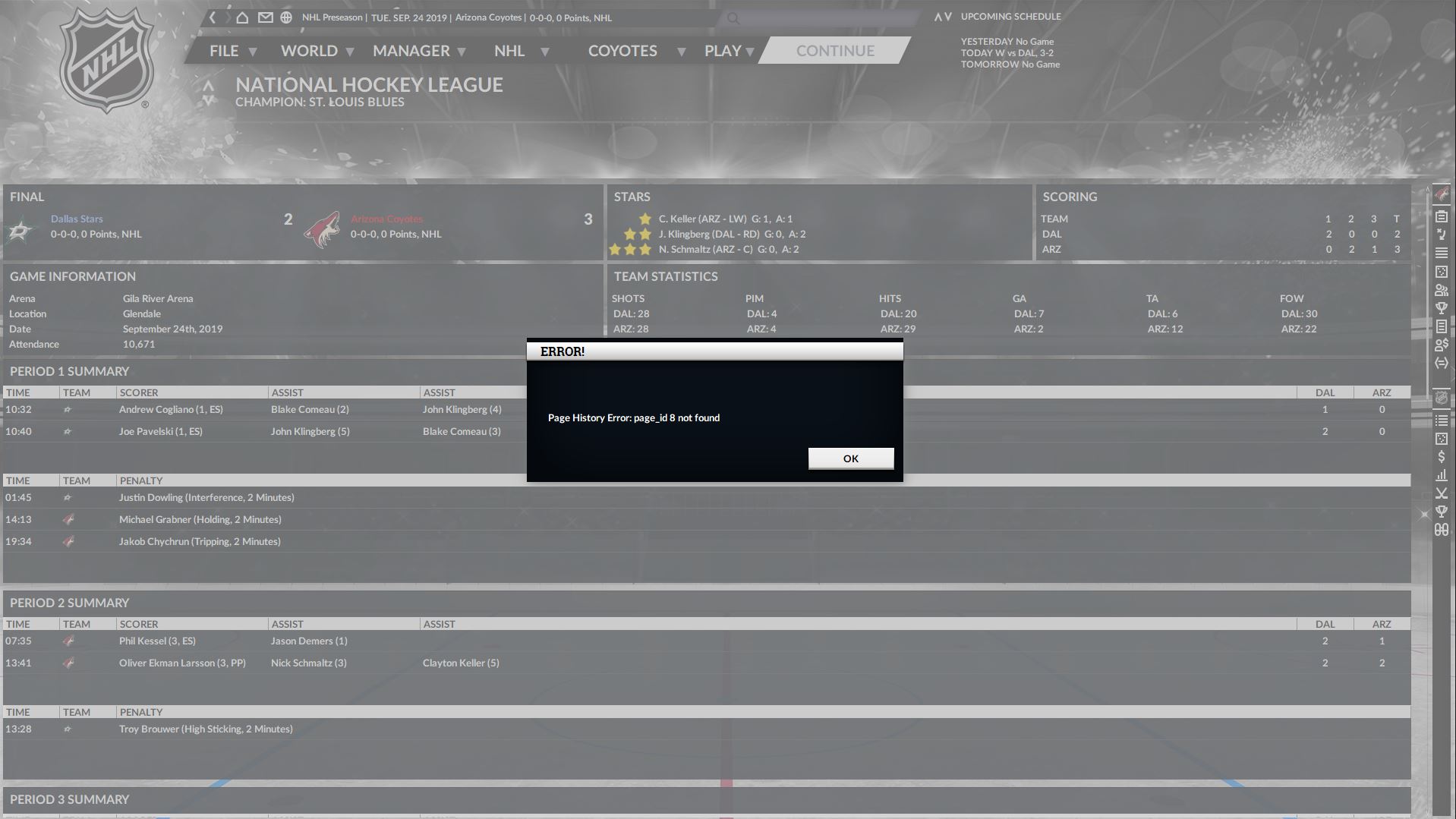Open the upper dice icon in sidebar
Screen dimensions: 1456x819
pyautogui.click(x=1441, y=272)
